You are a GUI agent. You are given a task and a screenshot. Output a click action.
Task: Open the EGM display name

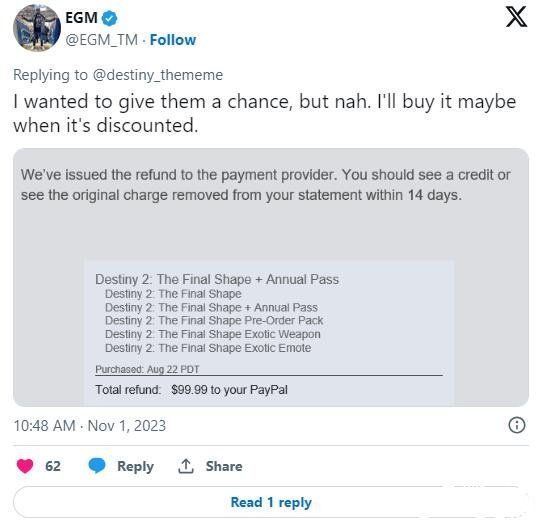(81, 18)
